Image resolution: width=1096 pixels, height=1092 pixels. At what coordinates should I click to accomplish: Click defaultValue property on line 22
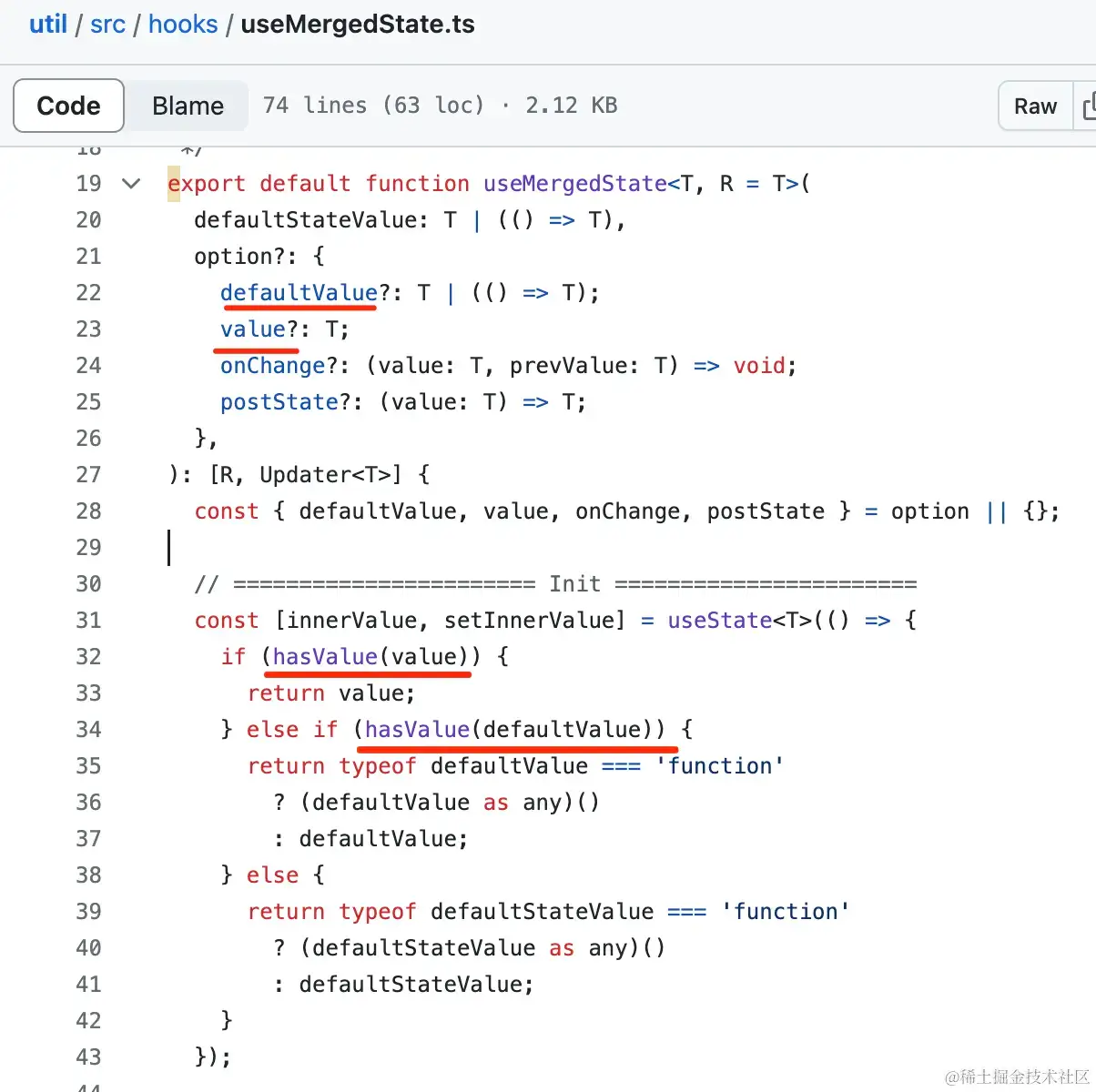[299, 293]
